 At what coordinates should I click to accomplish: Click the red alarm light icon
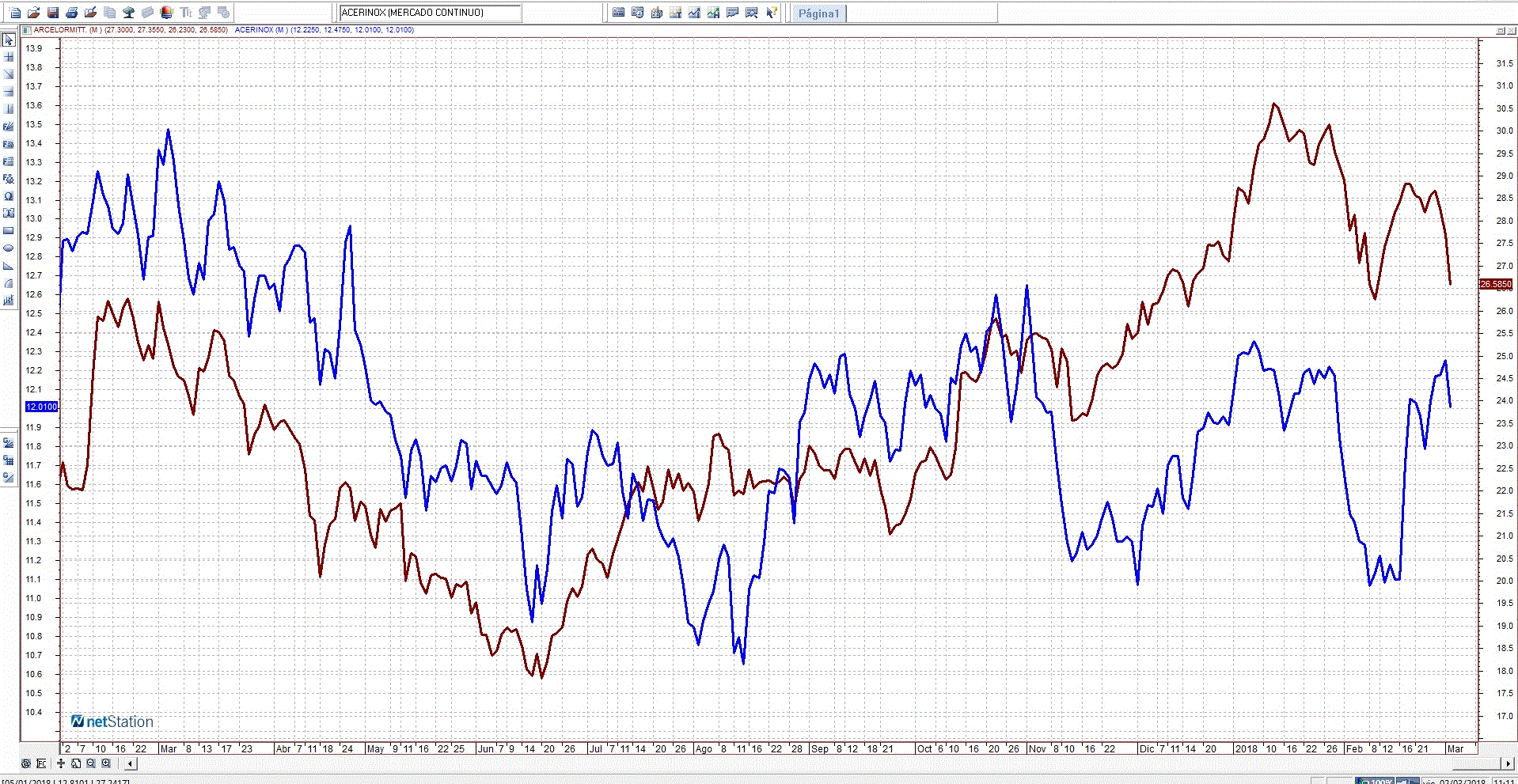click(x=167, y=13)
